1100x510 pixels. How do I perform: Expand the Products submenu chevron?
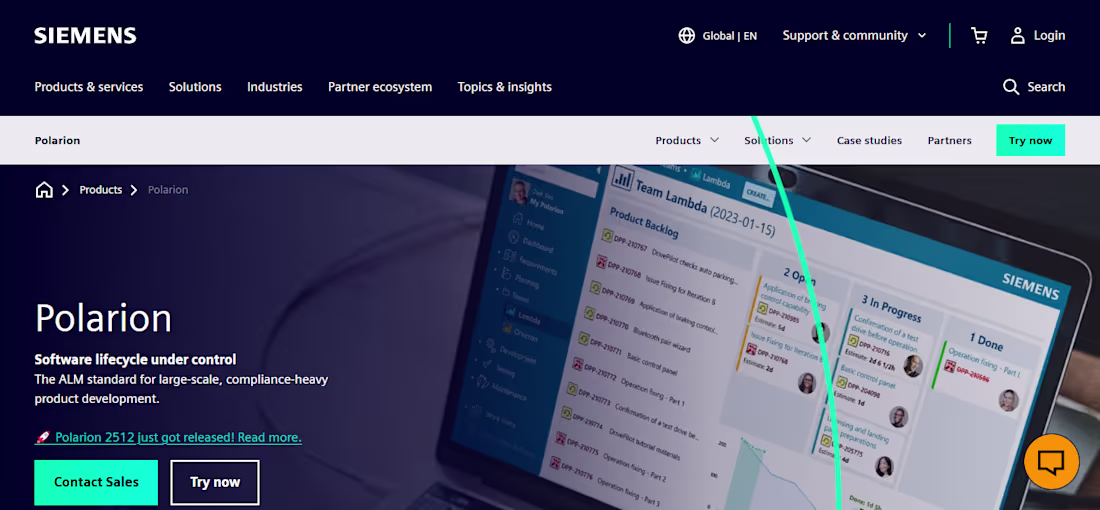click(x=714, y=140)
